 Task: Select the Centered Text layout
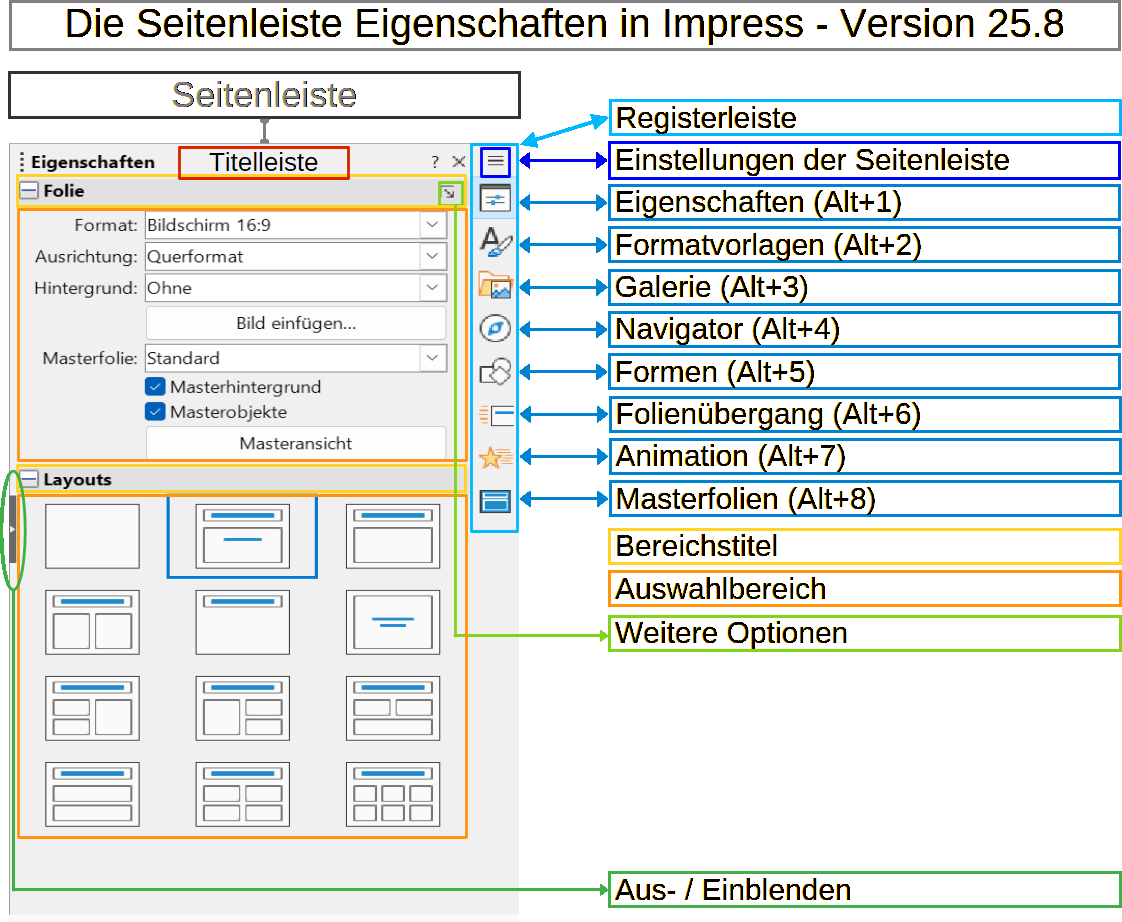393,622
